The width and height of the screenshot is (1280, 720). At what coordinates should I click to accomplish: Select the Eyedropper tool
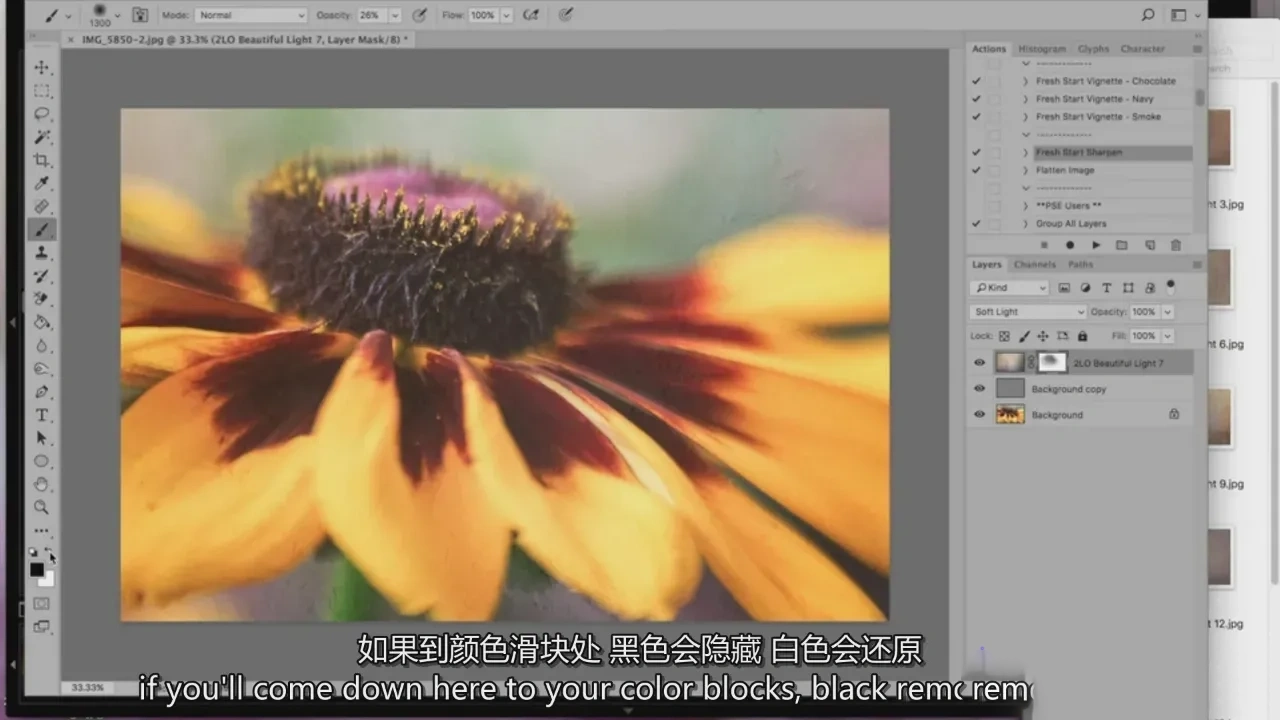point(42,183)
